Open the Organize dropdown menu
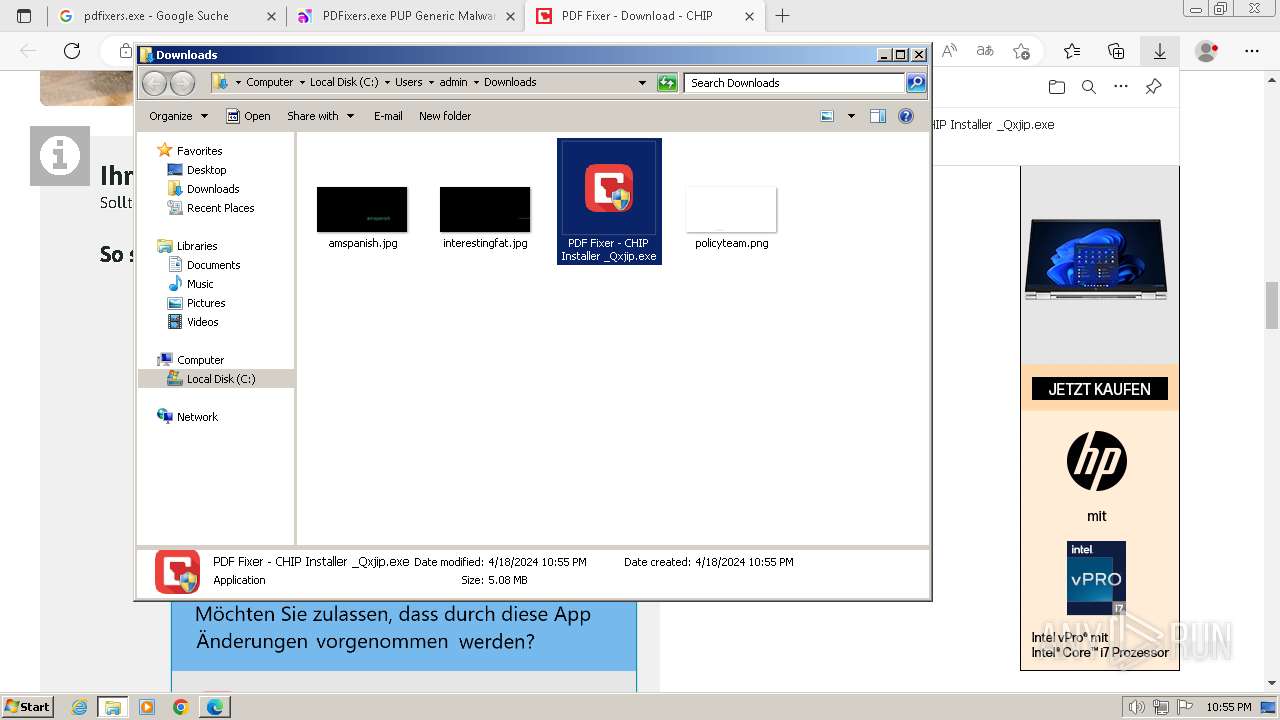 coord(178,116)
